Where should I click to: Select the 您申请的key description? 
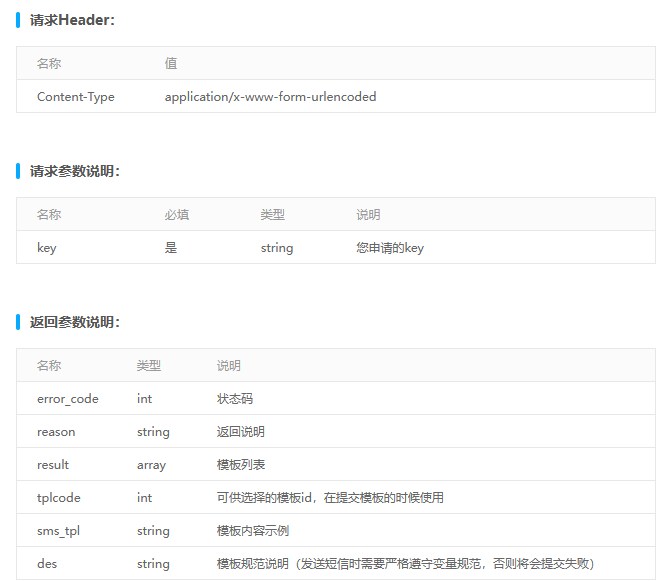pyautogui.click(x=390, y=248)
